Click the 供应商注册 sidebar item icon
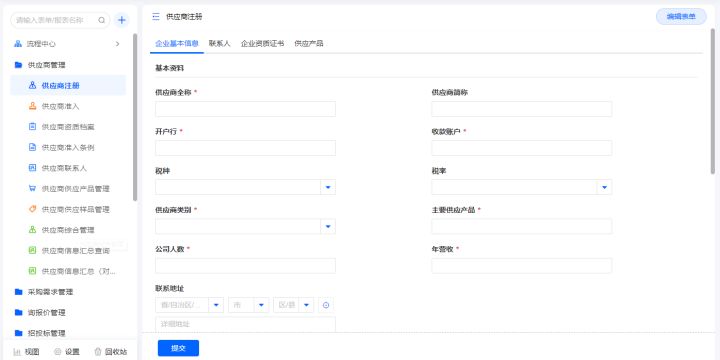This screenshot has height=360, width=720. click(32, 85)
